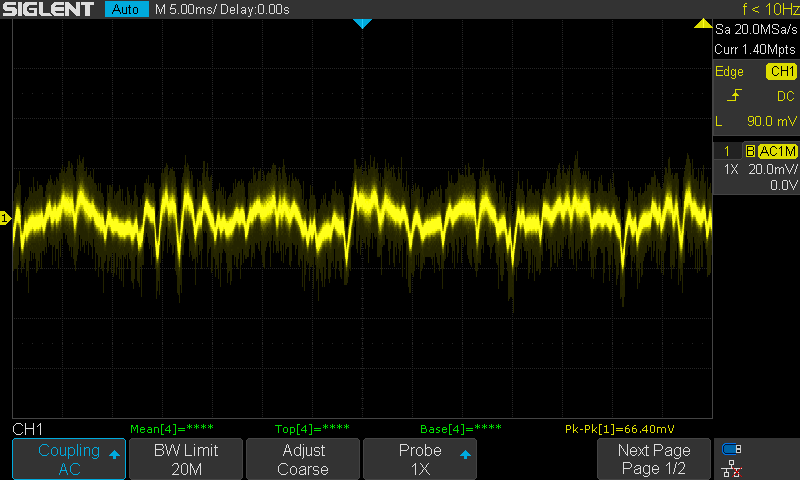Viewport: 800px width, 480px height.
Task: Click the network disconnected status icon
Action: 732,469
